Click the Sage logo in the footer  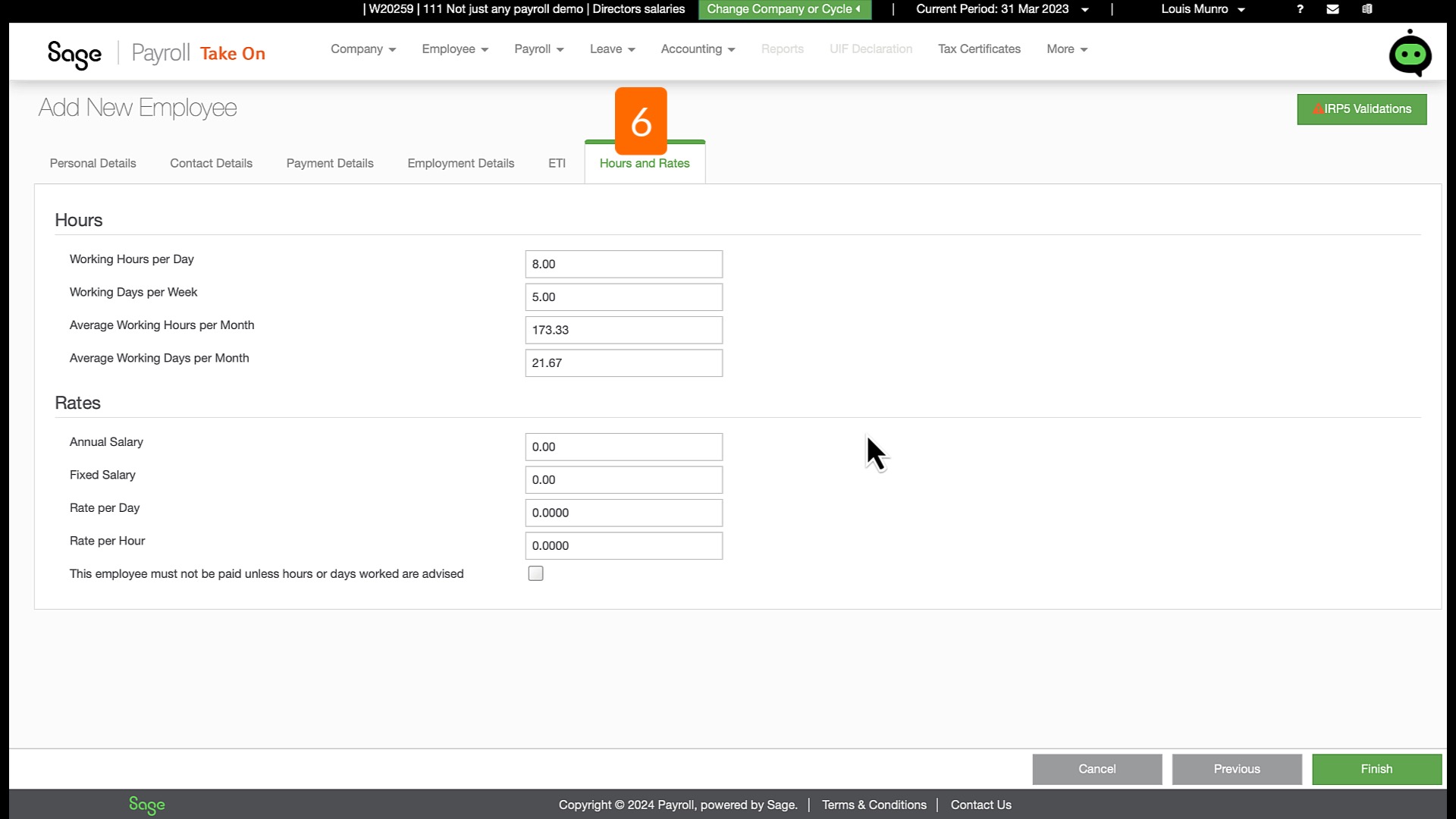(x=146, y=805)
